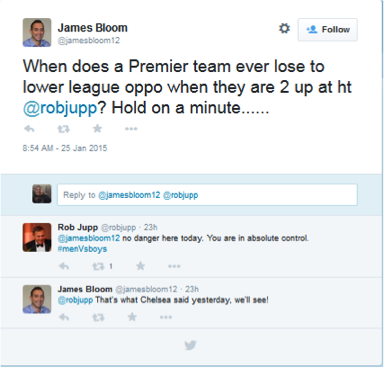The height and width of the screenshot is (368, 384).
Task: Reply to James Bloom's Chelsea tweet
Action: [x=64, y=317]
